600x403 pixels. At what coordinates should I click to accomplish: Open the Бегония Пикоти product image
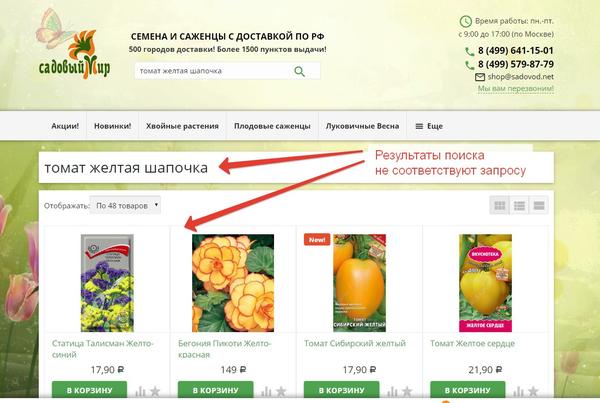pyautogui.click(x=233, y=283)
